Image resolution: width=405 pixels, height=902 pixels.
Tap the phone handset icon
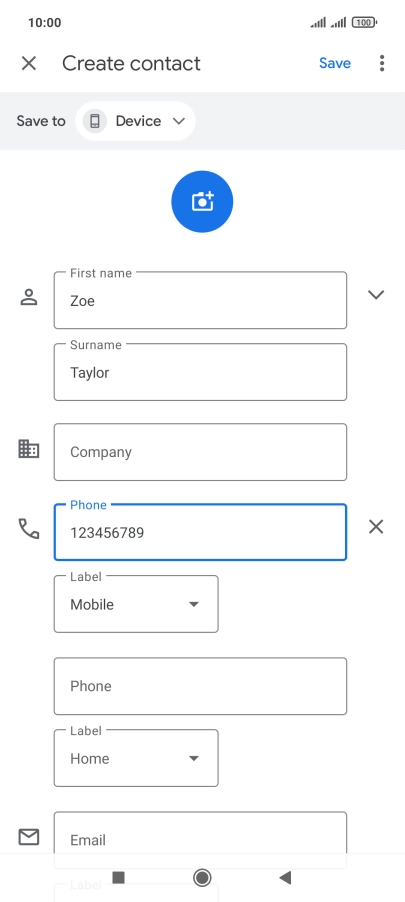(29, 528)
